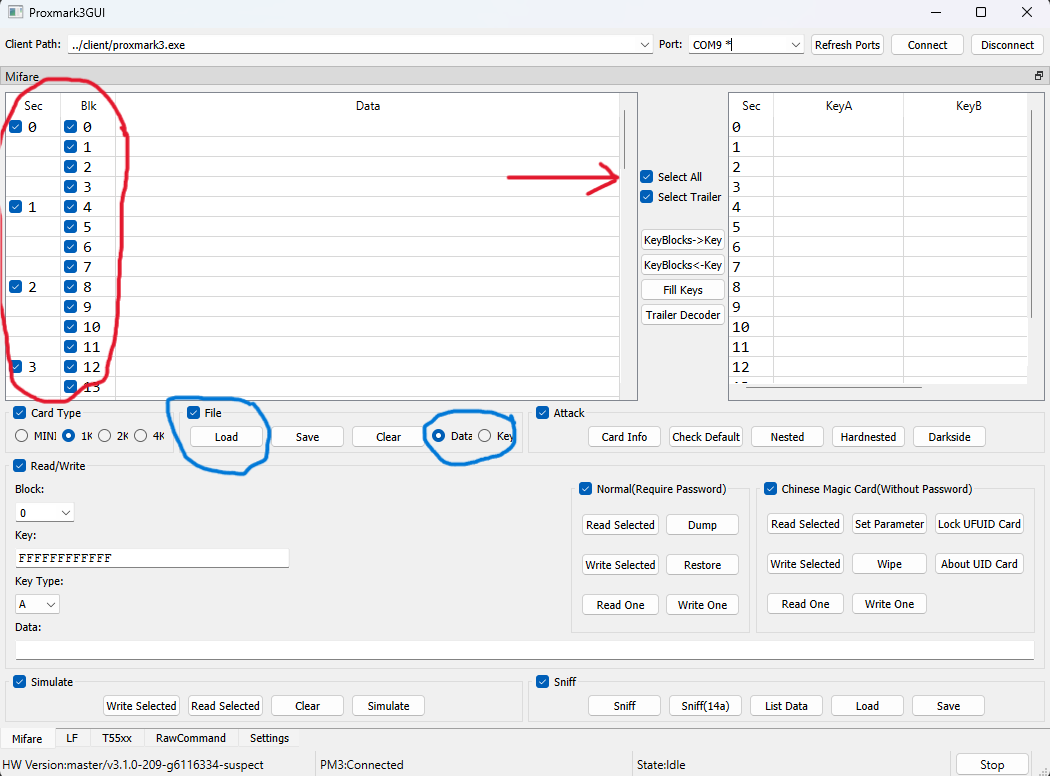
Task: Click the Stop button in status bar
Action: [x=992, y=765]
